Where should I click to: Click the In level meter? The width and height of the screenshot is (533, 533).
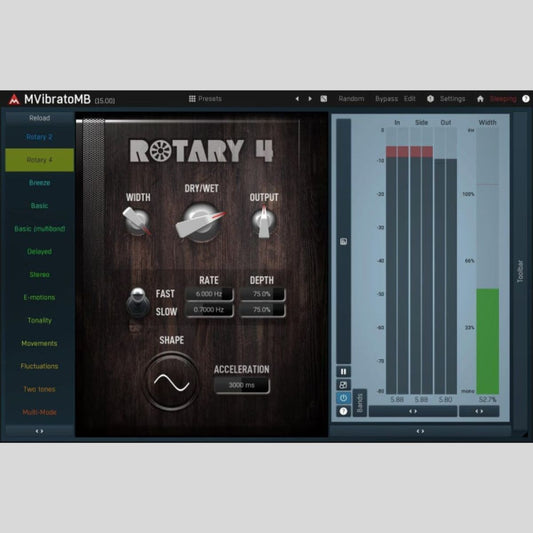[397, 261]
